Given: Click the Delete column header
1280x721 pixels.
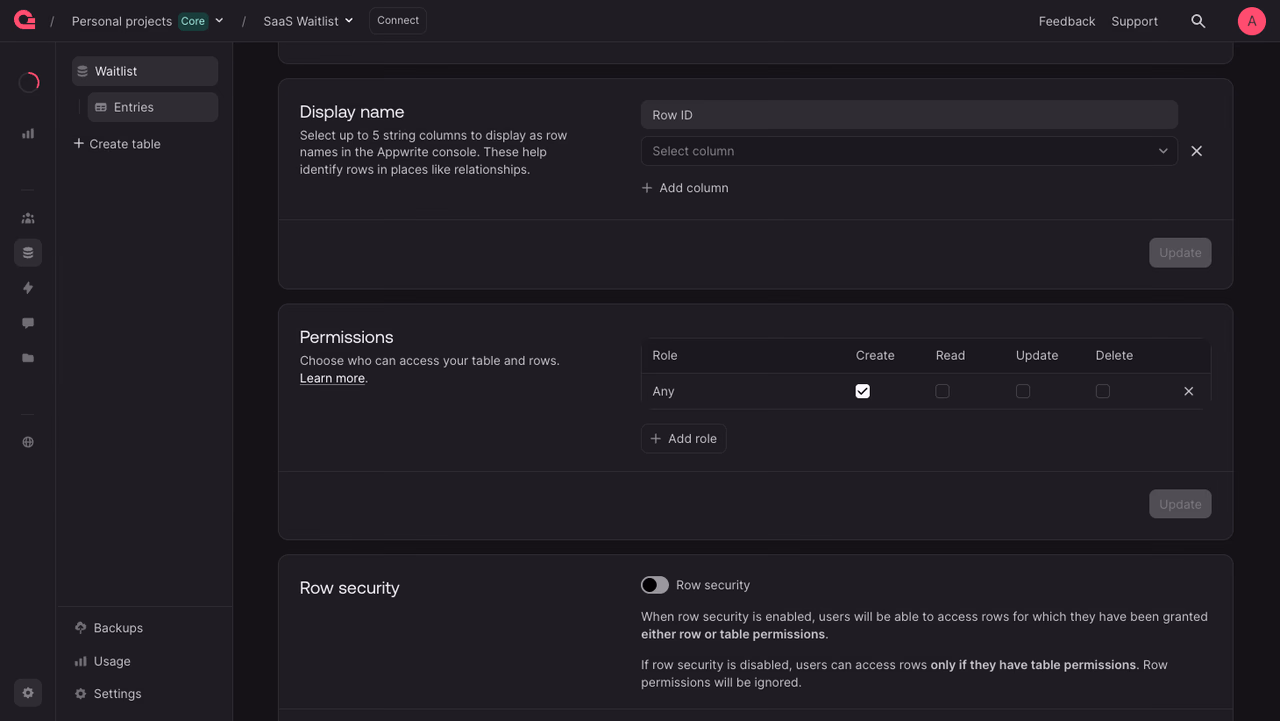Looking at the screenshot, I should coord(1114,356).
